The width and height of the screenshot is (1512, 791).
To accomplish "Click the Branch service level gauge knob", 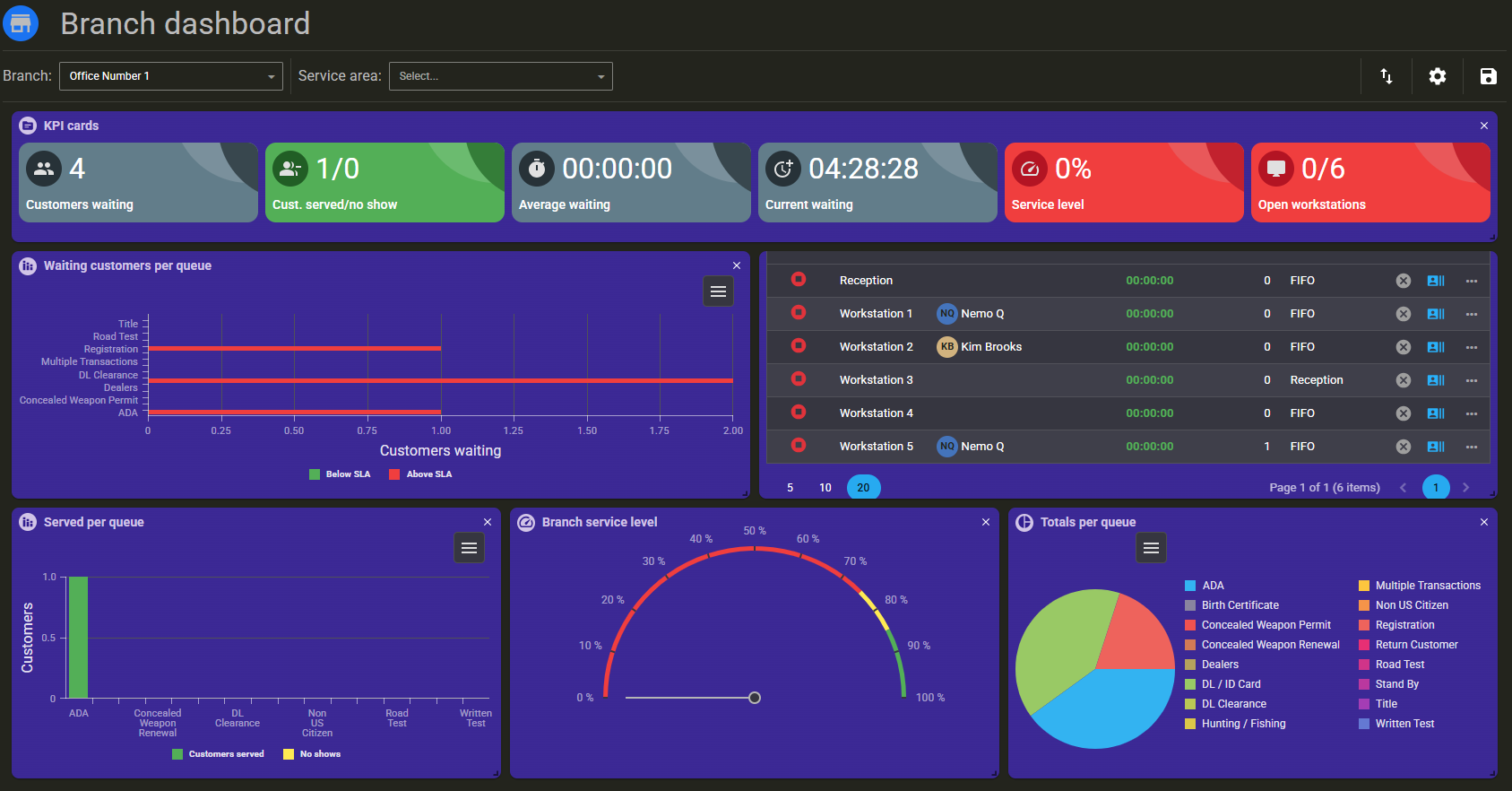I will [755, 698].
